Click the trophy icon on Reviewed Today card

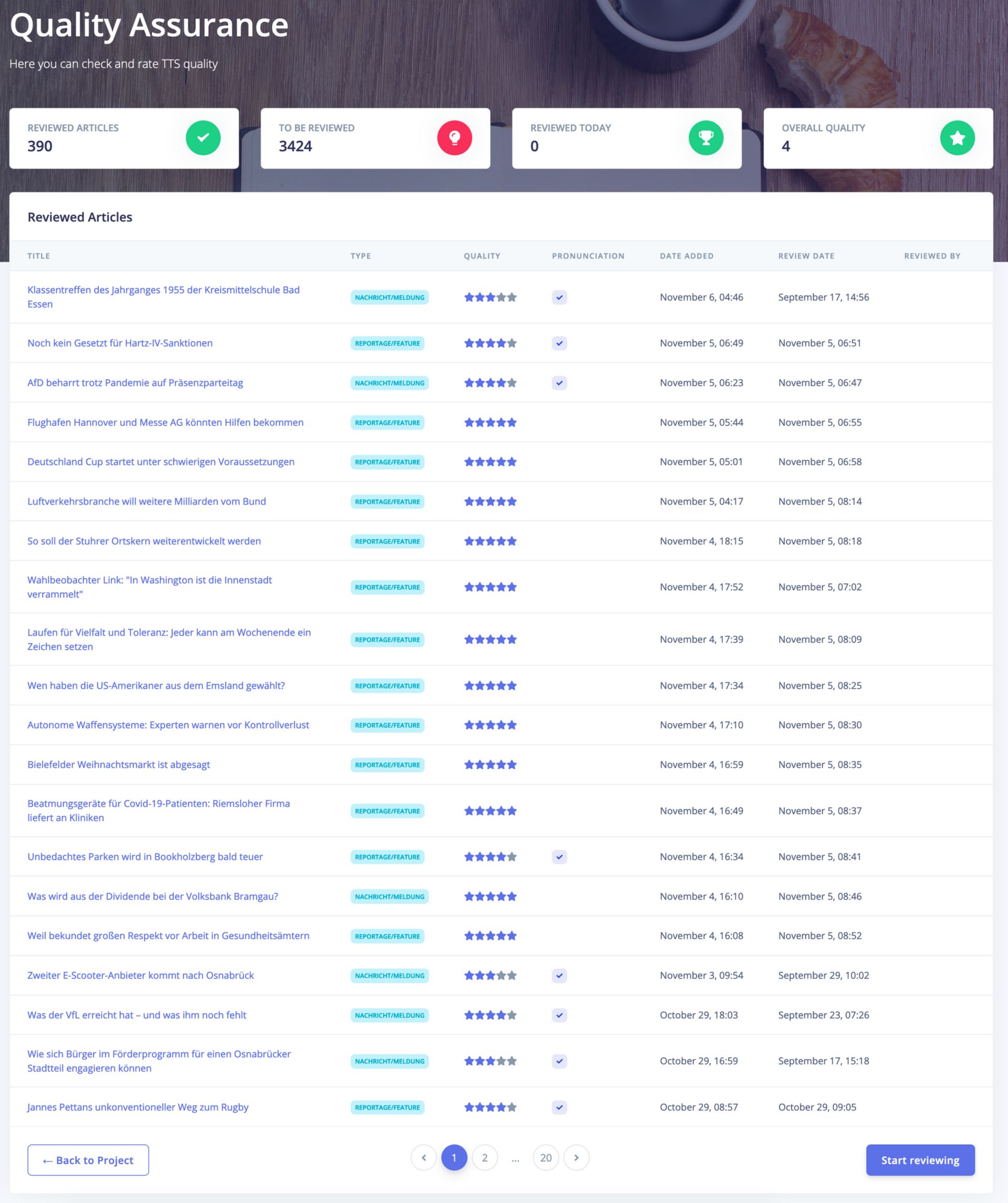pos(706,138)
